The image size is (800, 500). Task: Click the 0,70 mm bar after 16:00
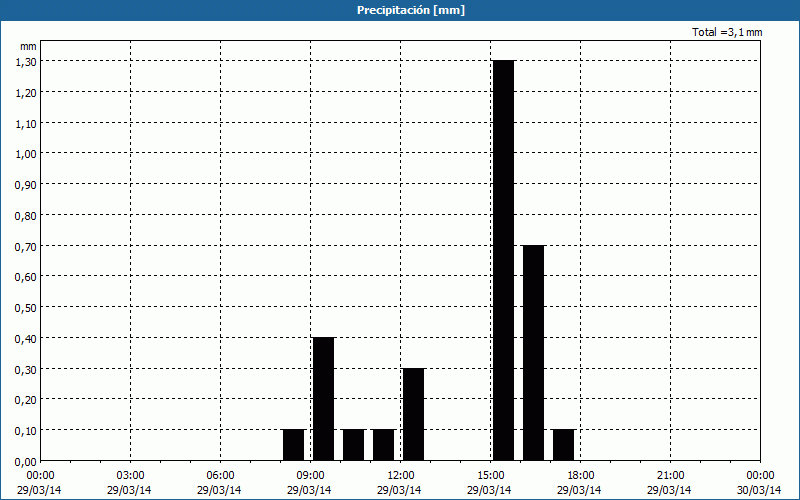point(534,353)
